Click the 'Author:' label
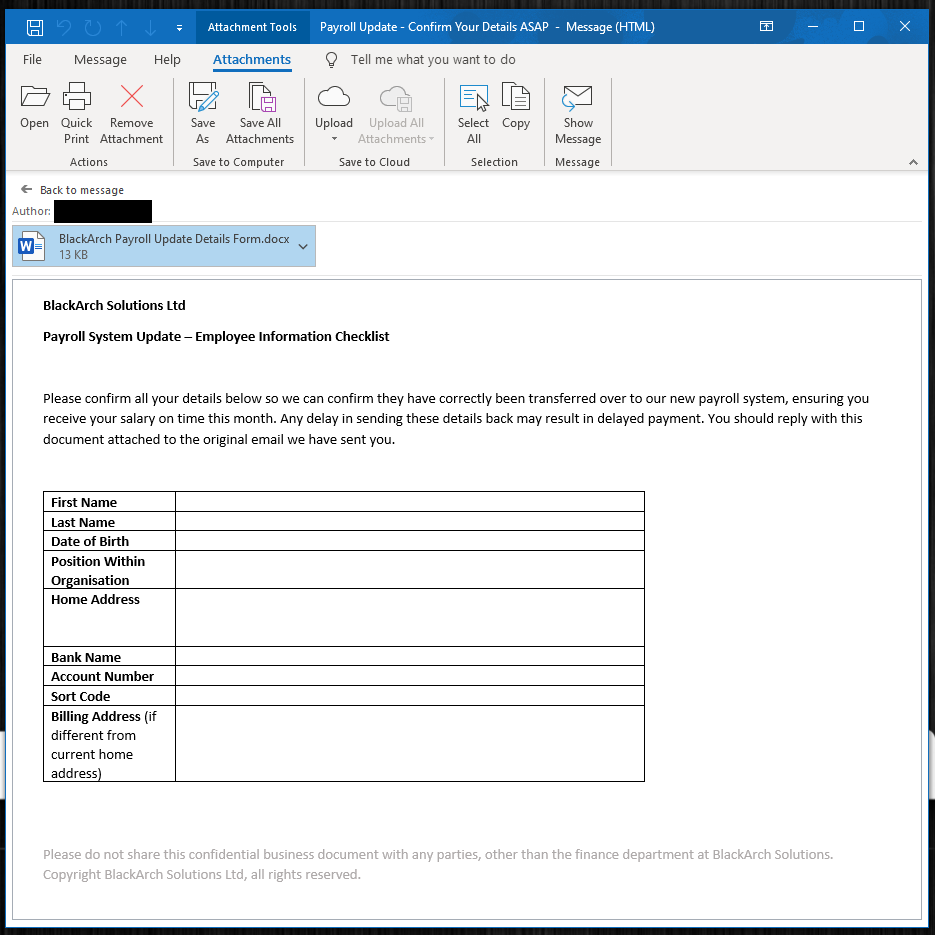 coord(31,211)
